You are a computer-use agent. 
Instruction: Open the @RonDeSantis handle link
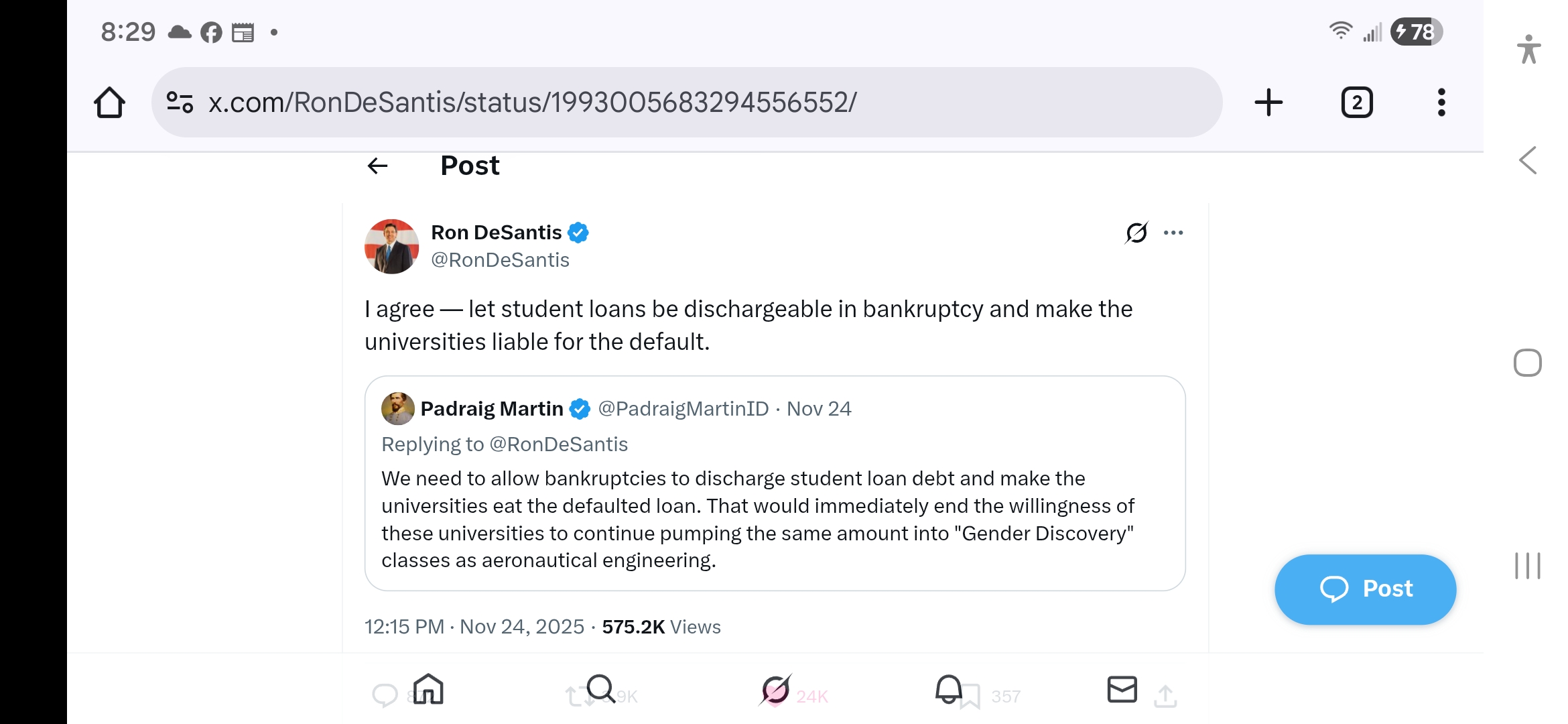coord(500,260)
